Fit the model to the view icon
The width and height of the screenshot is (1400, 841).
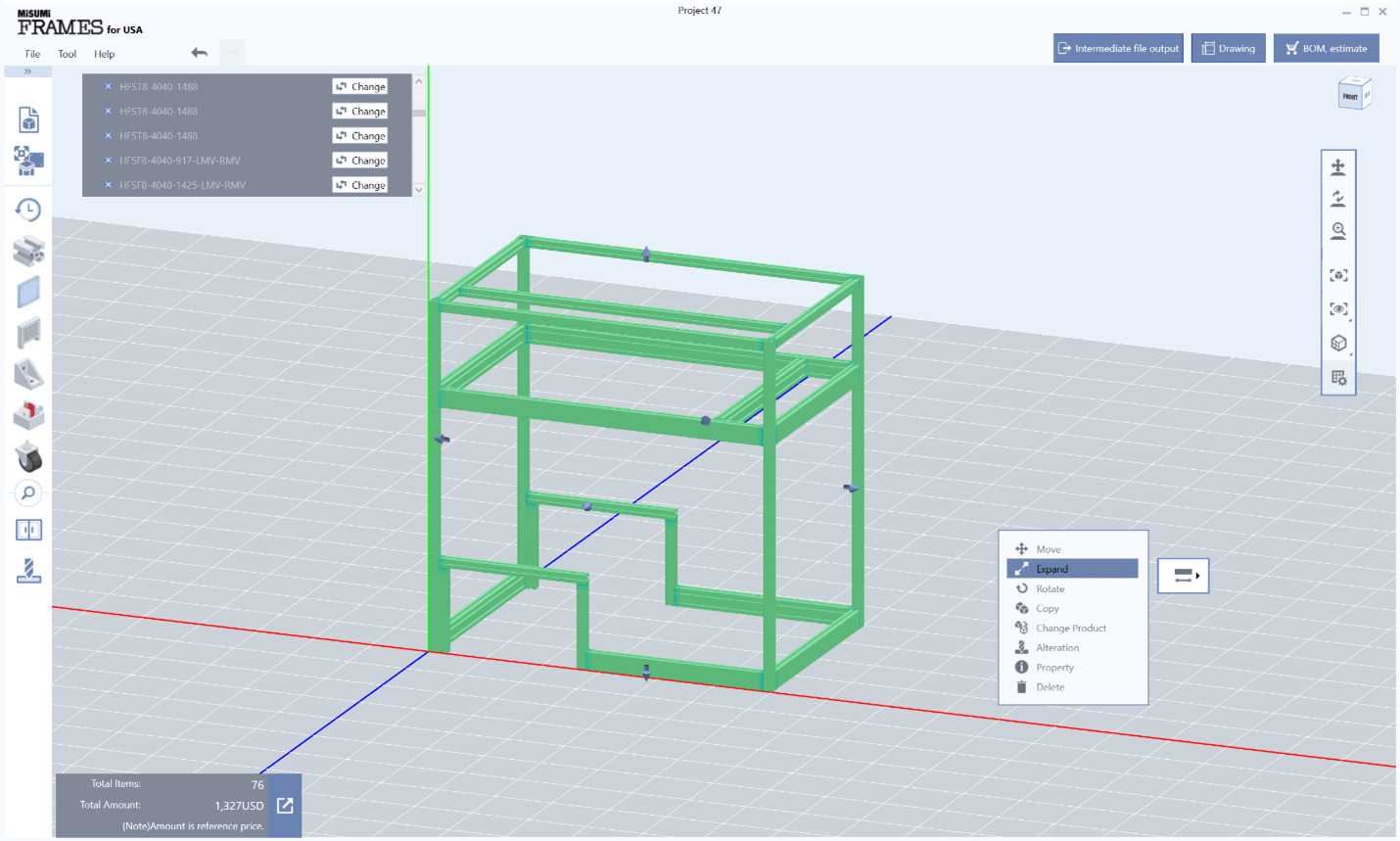[x=1338, y=275]
